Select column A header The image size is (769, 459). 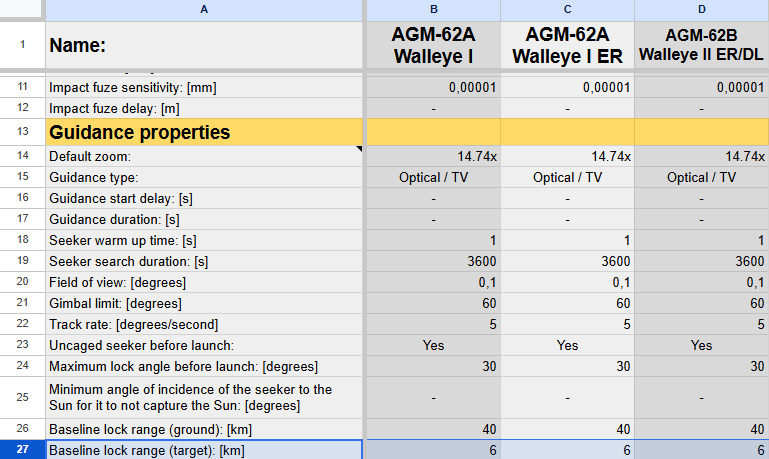click(204, 10)
